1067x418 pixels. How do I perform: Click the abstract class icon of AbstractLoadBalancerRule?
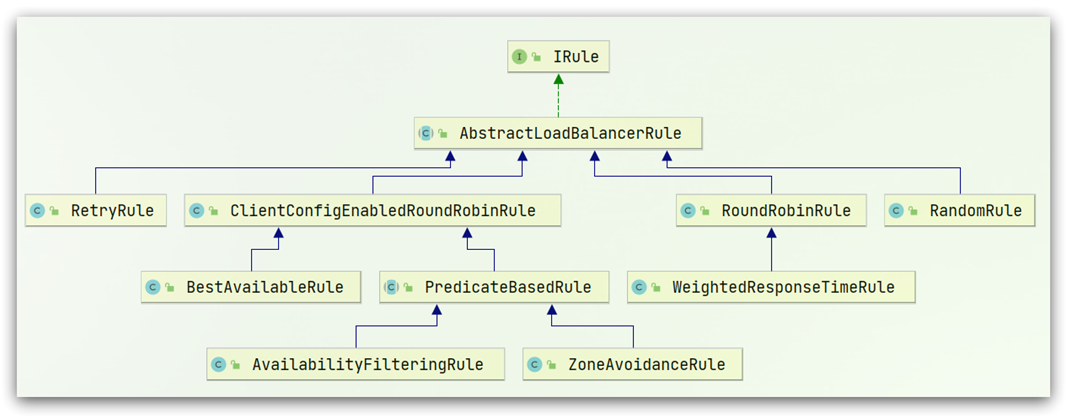pyautogui.click(x=426, y=133)
